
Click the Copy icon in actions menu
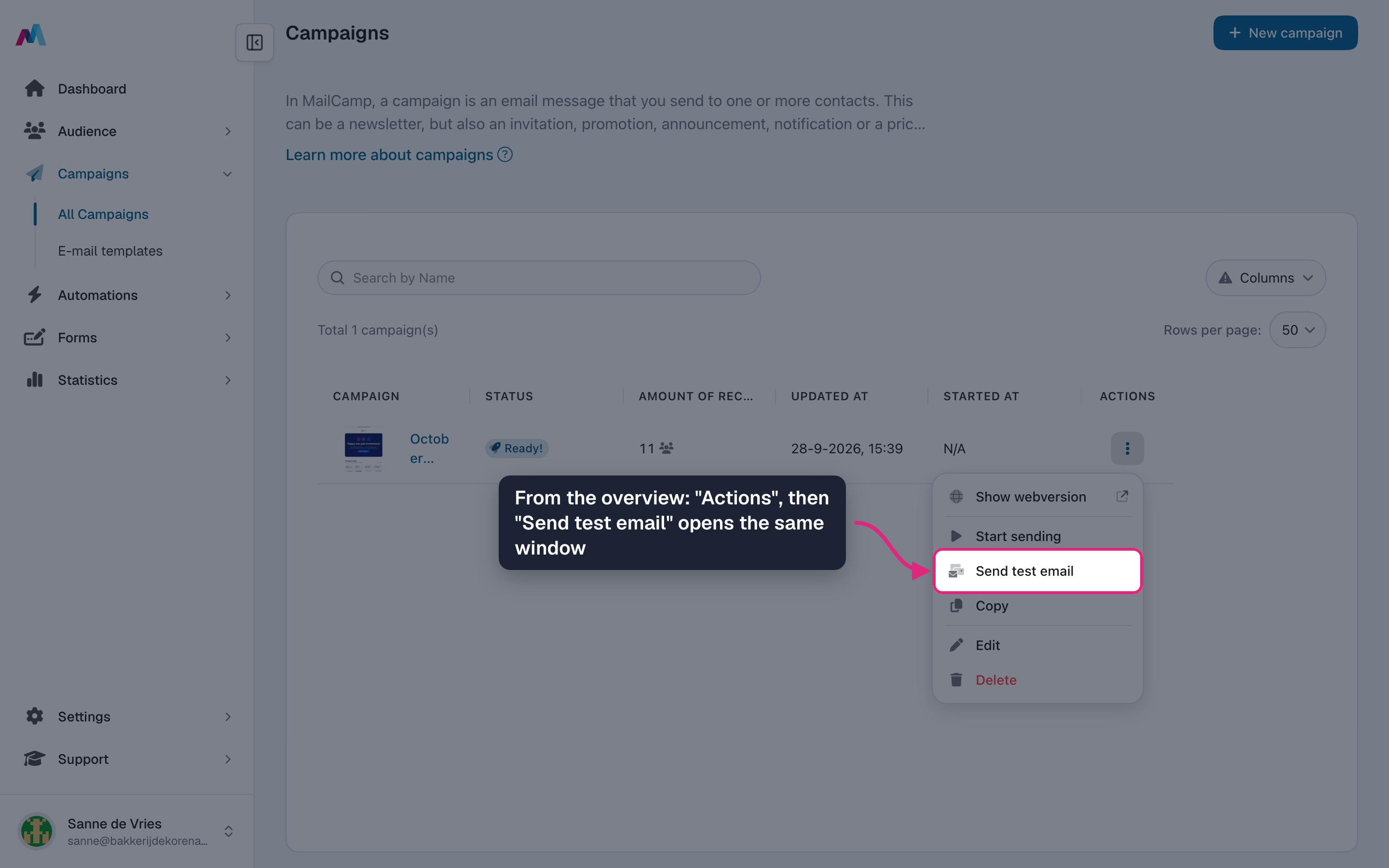(956, 606)
